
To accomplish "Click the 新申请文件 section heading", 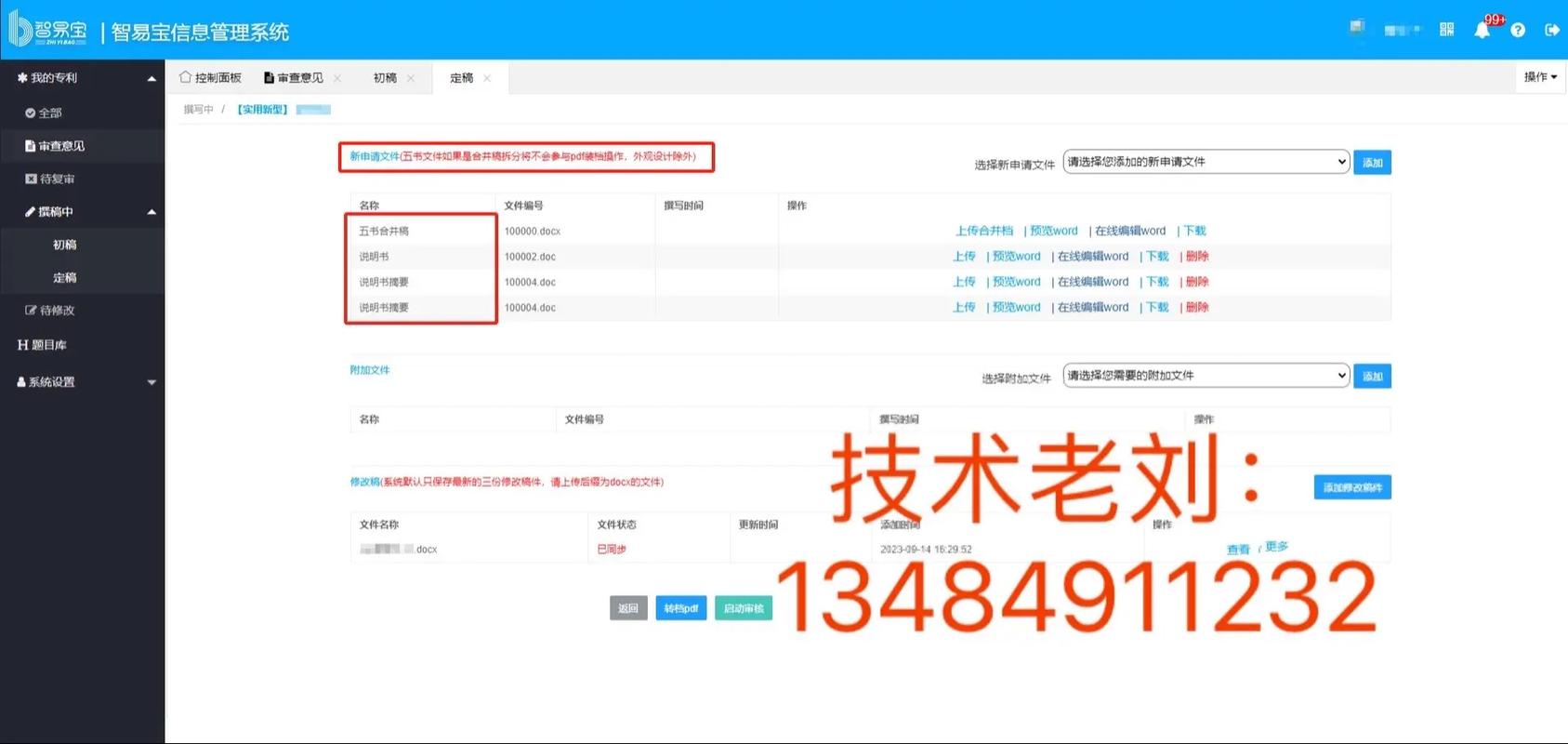I will click(x=375, y=156).
